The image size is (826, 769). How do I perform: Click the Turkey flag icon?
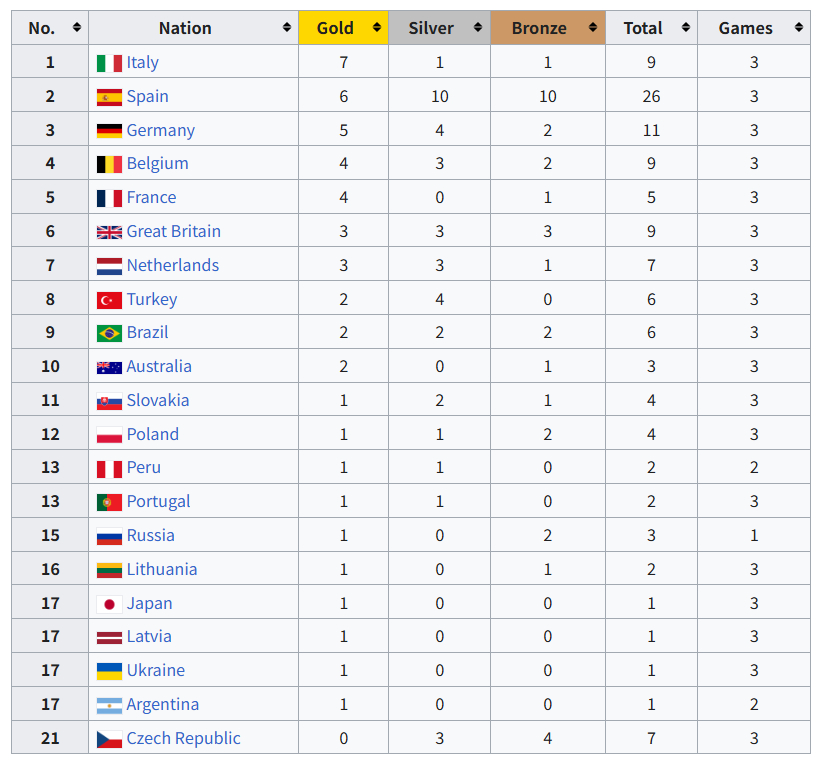pos(109,300)
